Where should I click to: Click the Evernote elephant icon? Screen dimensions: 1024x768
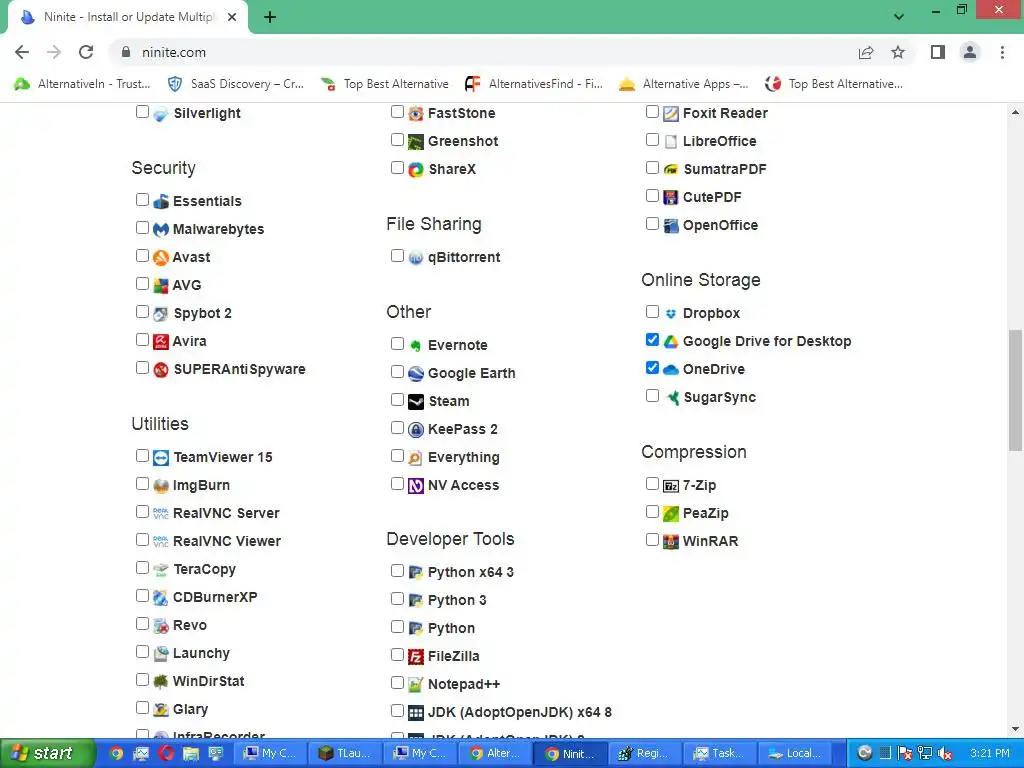(x=416, y=345)
